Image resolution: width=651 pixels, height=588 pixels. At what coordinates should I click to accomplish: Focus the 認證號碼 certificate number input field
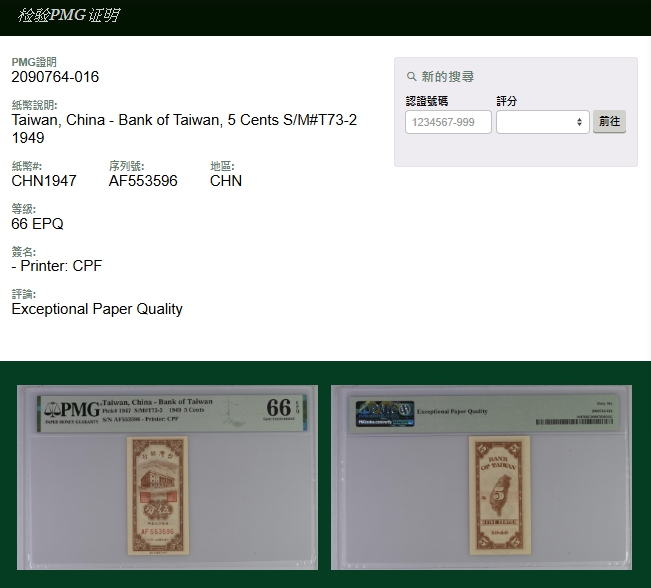[448, 122]
